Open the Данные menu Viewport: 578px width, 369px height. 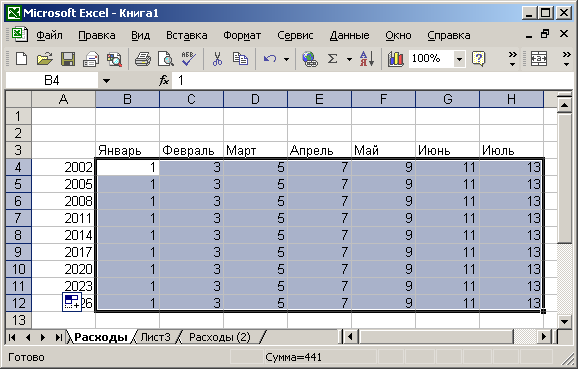[349, 35]
